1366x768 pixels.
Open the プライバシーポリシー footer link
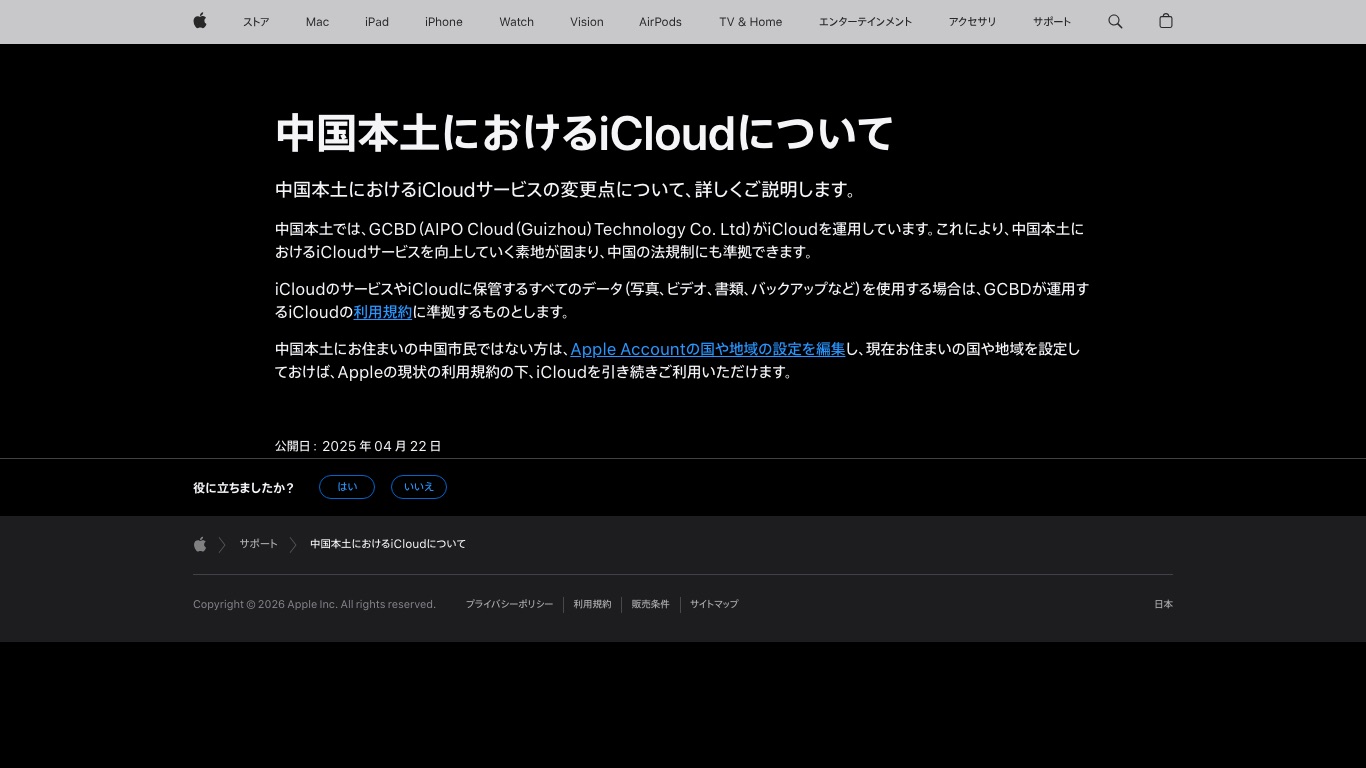tap(509, 604)
